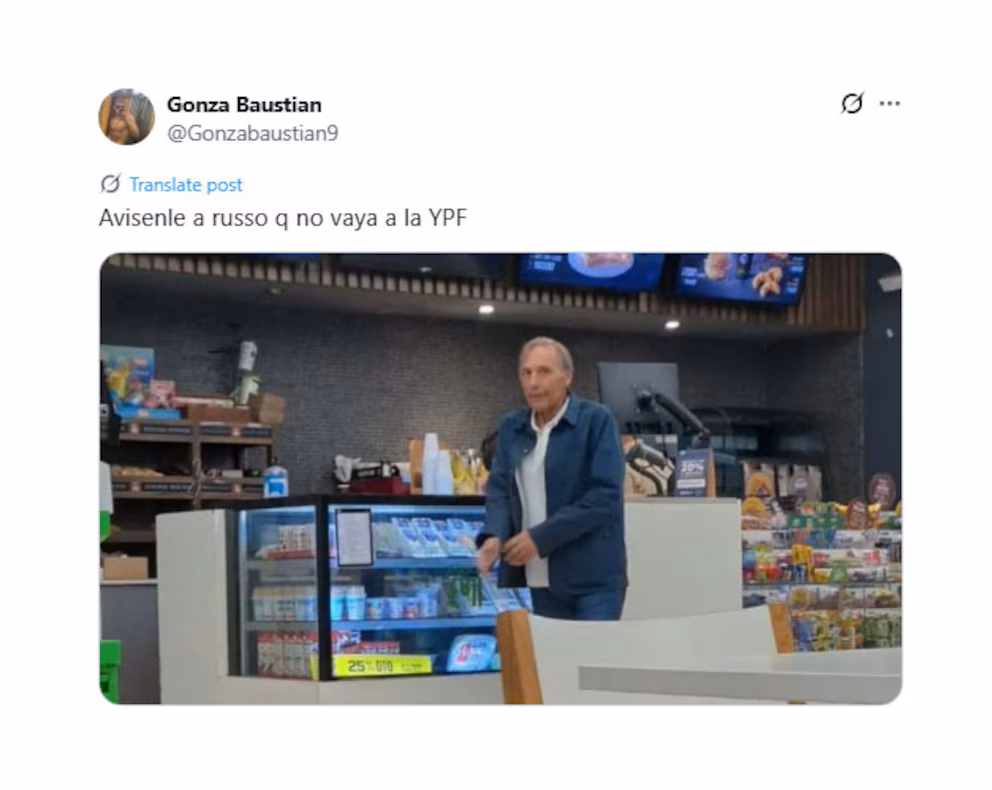
Task: Click the @Gonzabaustian9 handle
Action: 252,133
